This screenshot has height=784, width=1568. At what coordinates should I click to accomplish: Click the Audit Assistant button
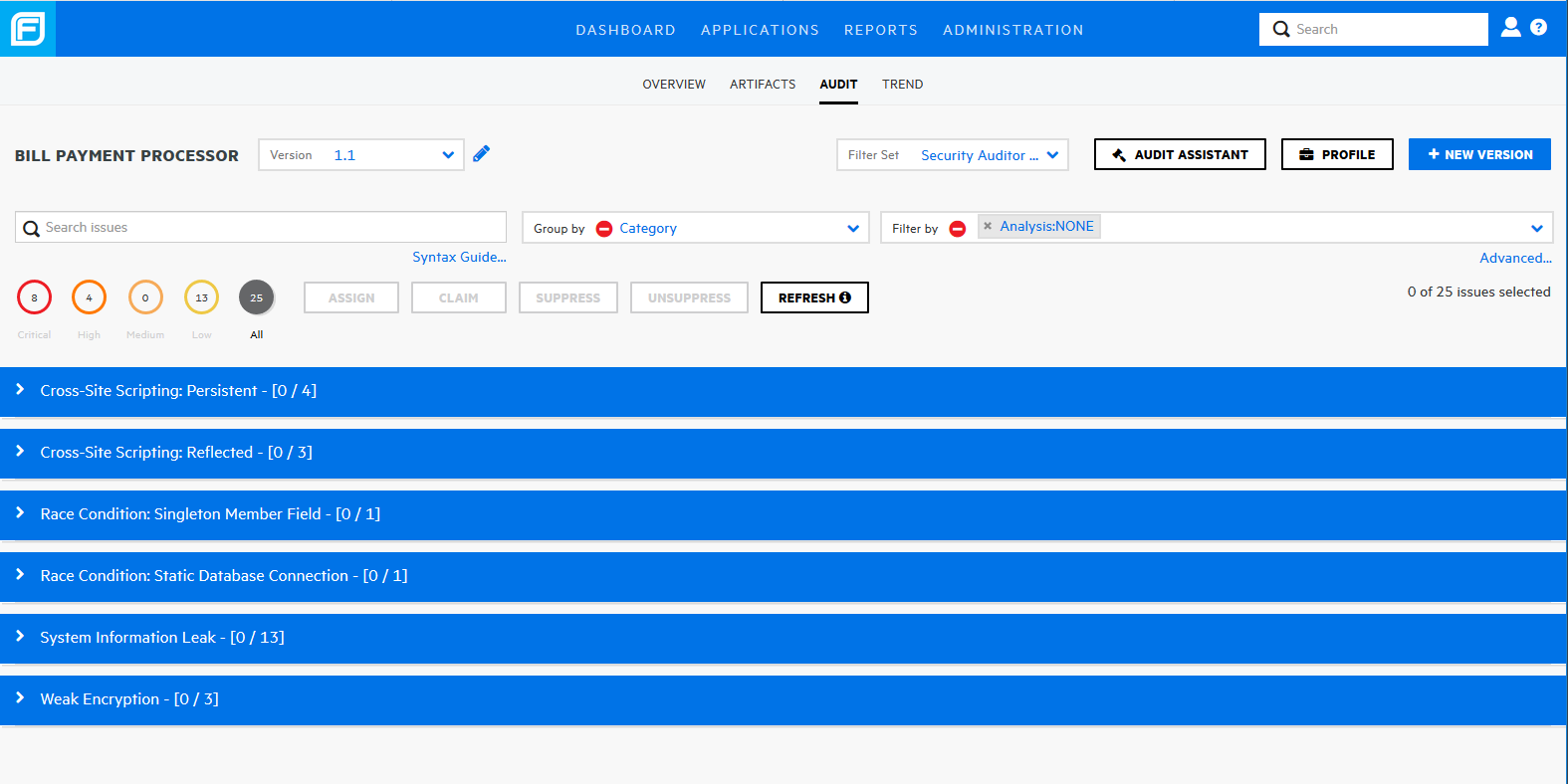coord(1179,154)
